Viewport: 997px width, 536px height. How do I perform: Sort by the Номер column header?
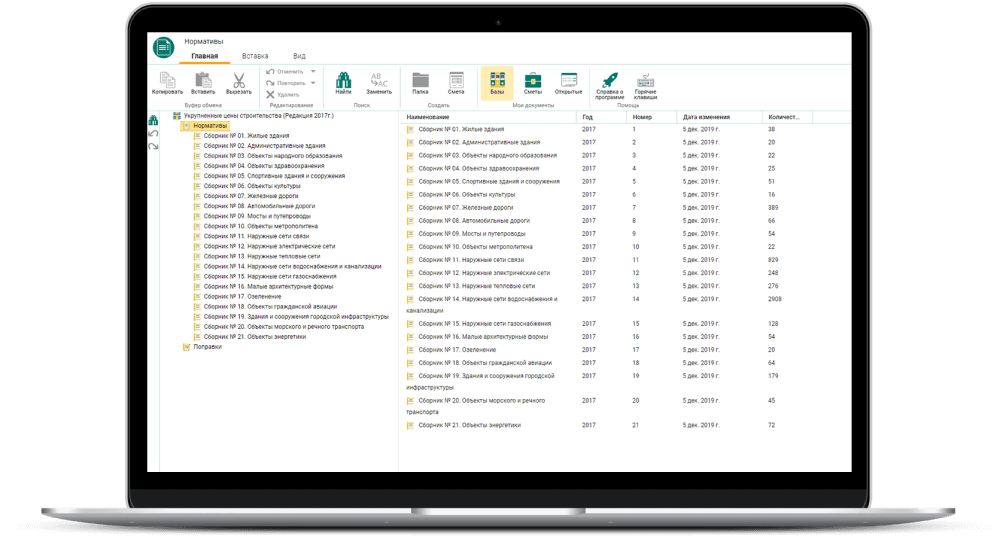click(642, 117)
